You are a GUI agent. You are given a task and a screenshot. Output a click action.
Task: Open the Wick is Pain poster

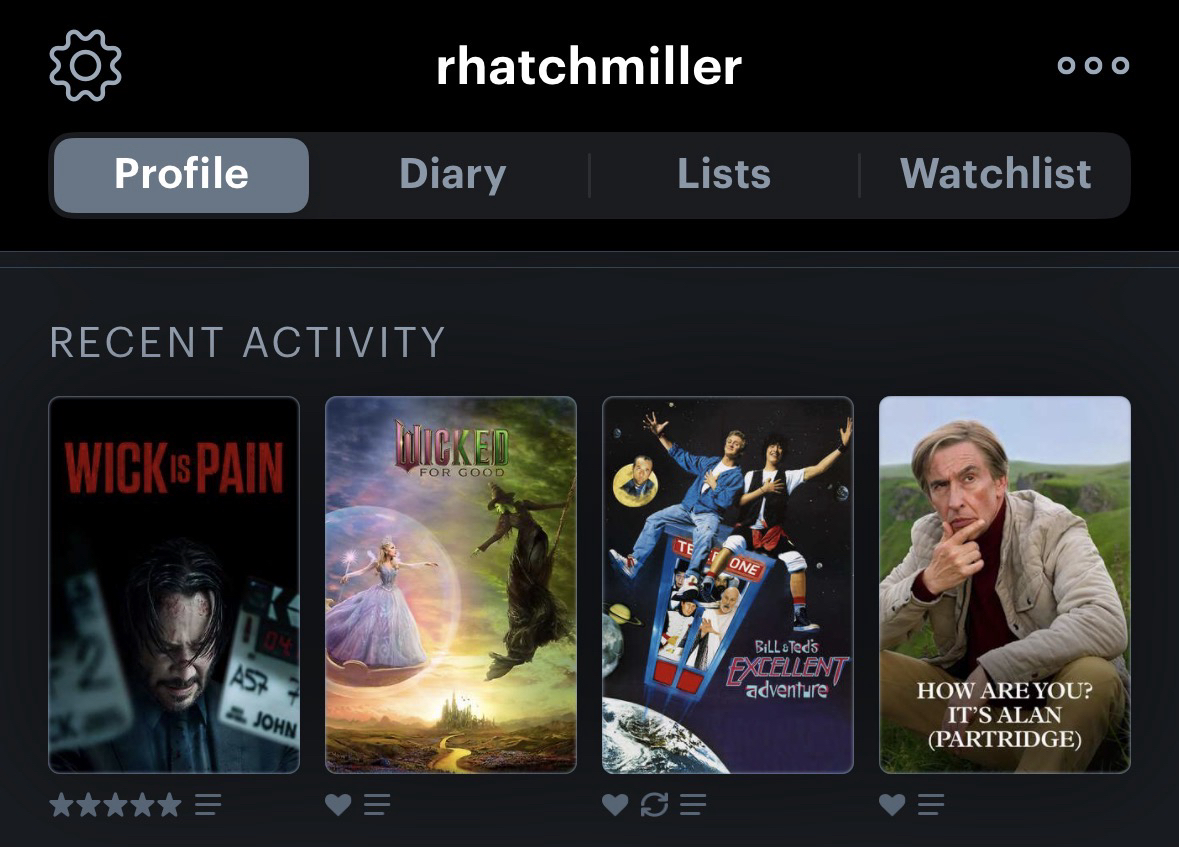(x=174, y=584)
